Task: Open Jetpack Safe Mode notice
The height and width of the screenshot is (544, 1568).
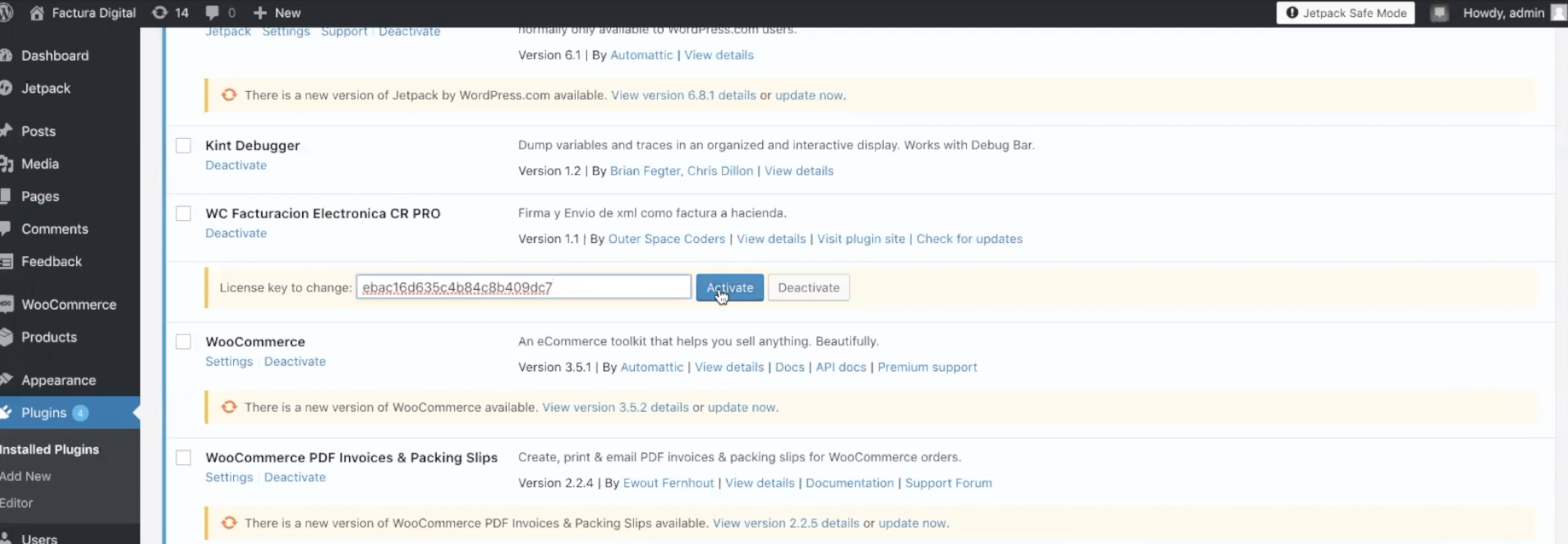Action: (x=1345, y=13)
